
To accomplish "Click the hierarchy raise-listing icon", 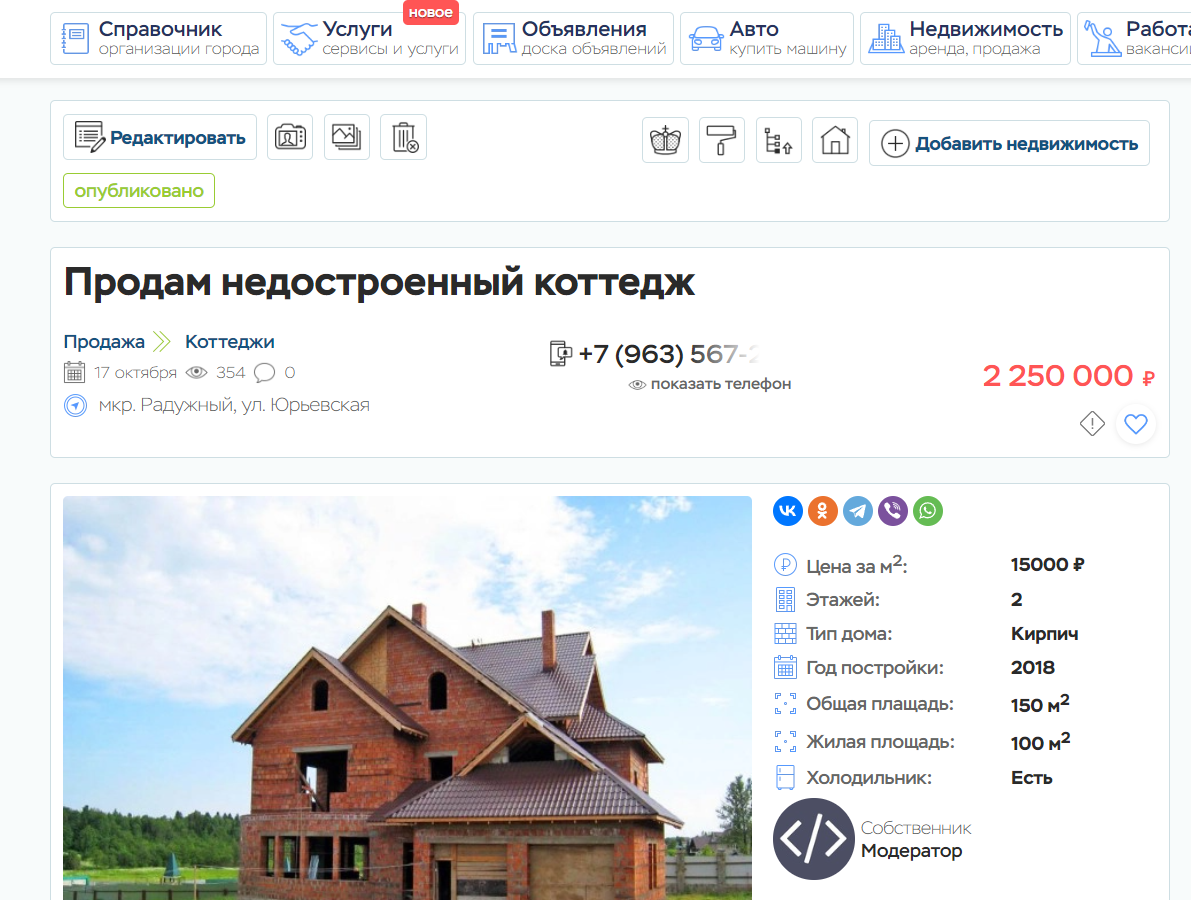I will click(778, 140).
